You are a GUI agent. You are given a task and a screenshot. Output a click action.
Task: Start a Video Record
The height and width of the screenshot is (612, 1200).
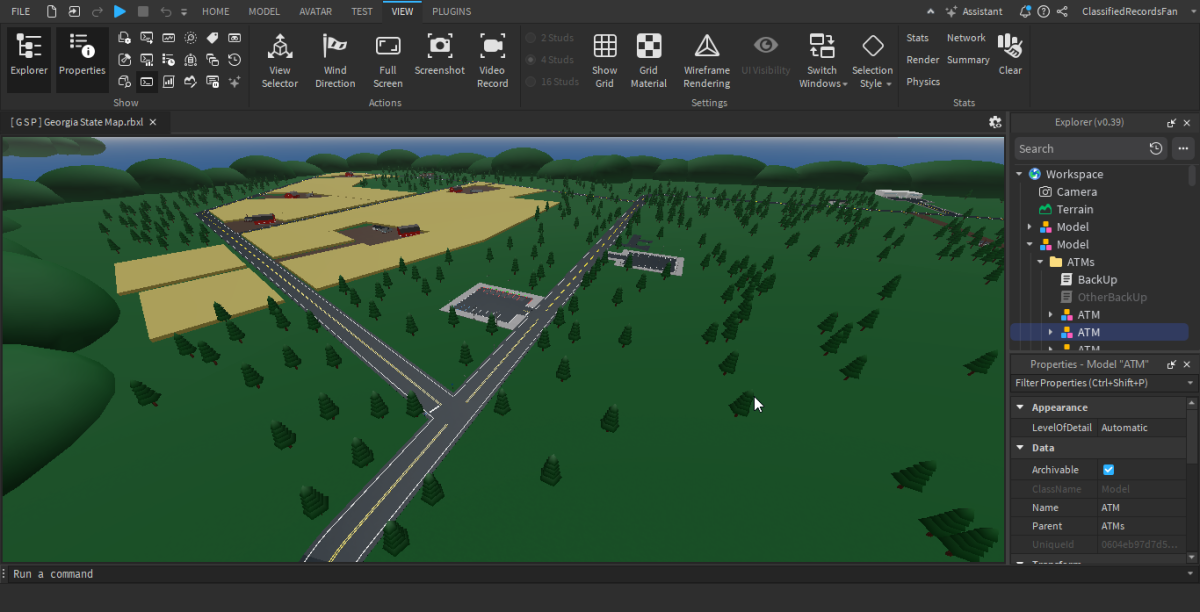click(x=492, y=60)
